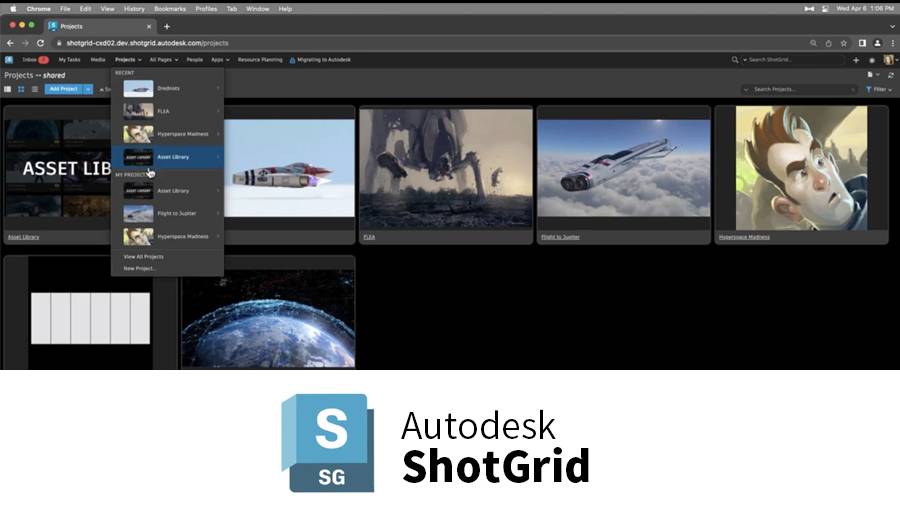Open a new browser tab
The height and width of the screenshot is (511, 900).
(x=166, y=26)
